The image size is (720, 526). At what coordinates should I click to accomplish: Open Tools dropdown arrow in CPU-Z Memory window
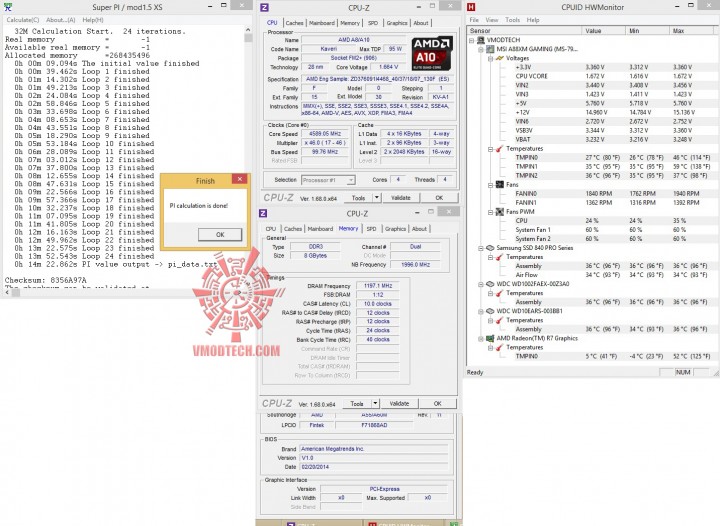click(375, 403)
